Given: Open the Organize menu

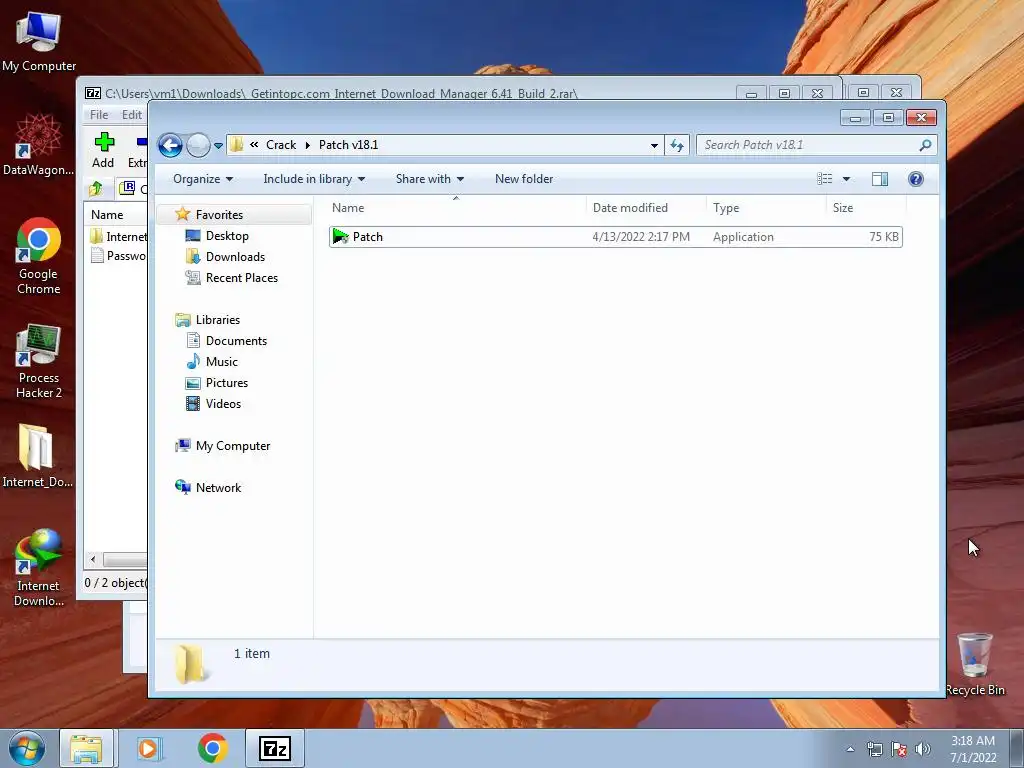Looking at the screenshot, I should [x=202, y=179].
